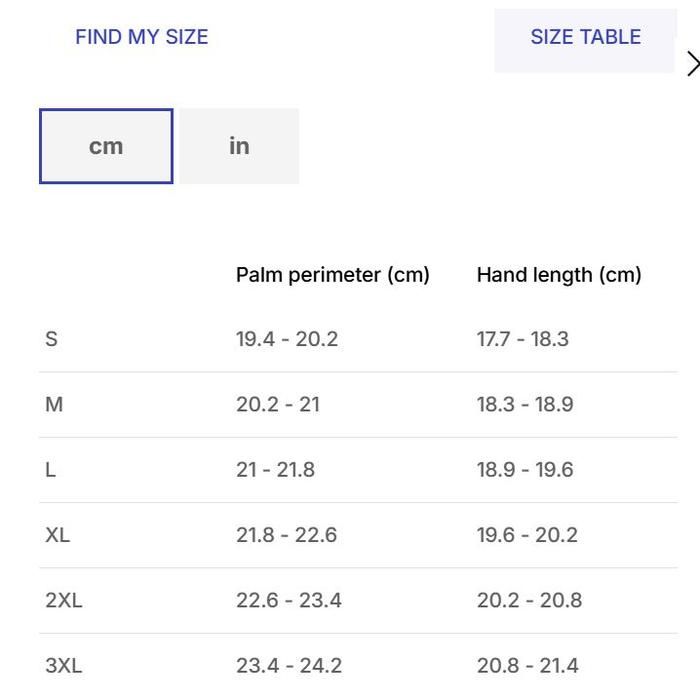
Task: Click the right chevron arrow icon
Action: coord(693,64)
